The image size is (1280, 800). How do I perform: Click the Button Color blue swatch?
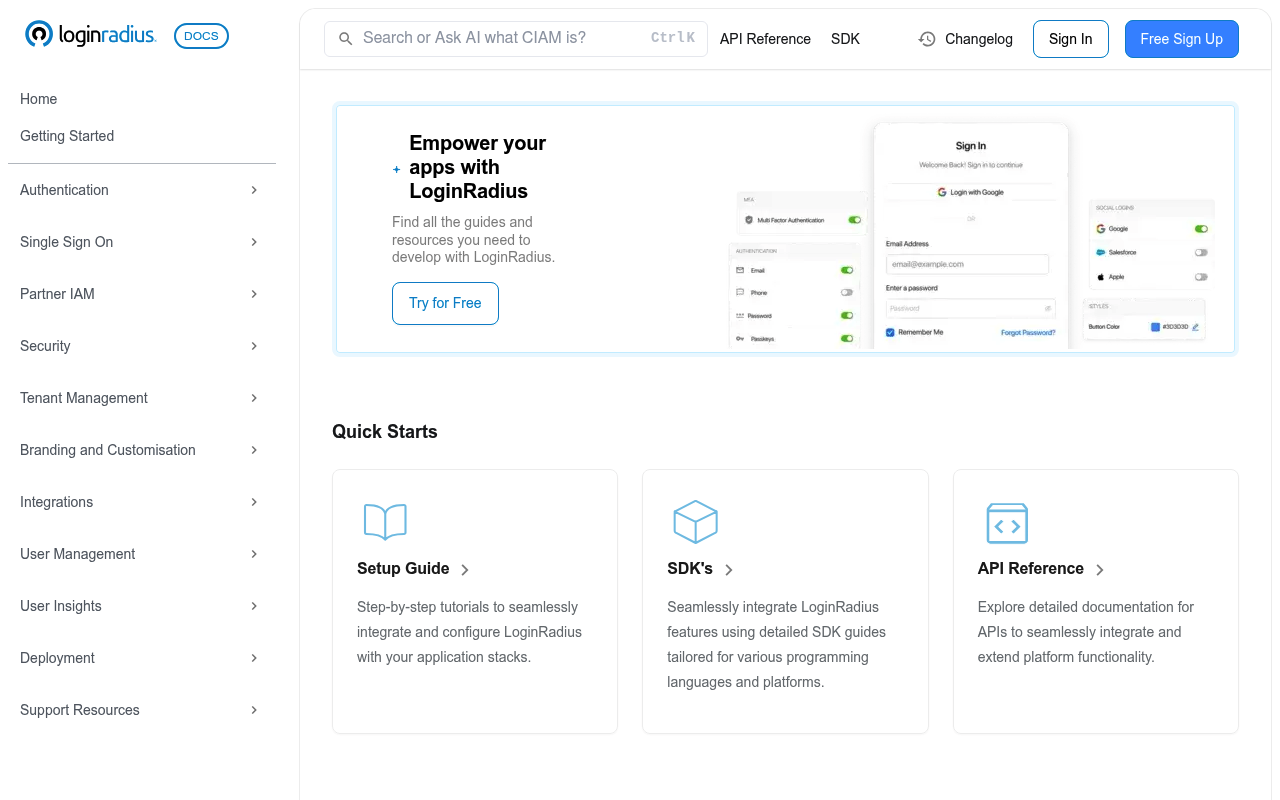(x=1155, y=327)
